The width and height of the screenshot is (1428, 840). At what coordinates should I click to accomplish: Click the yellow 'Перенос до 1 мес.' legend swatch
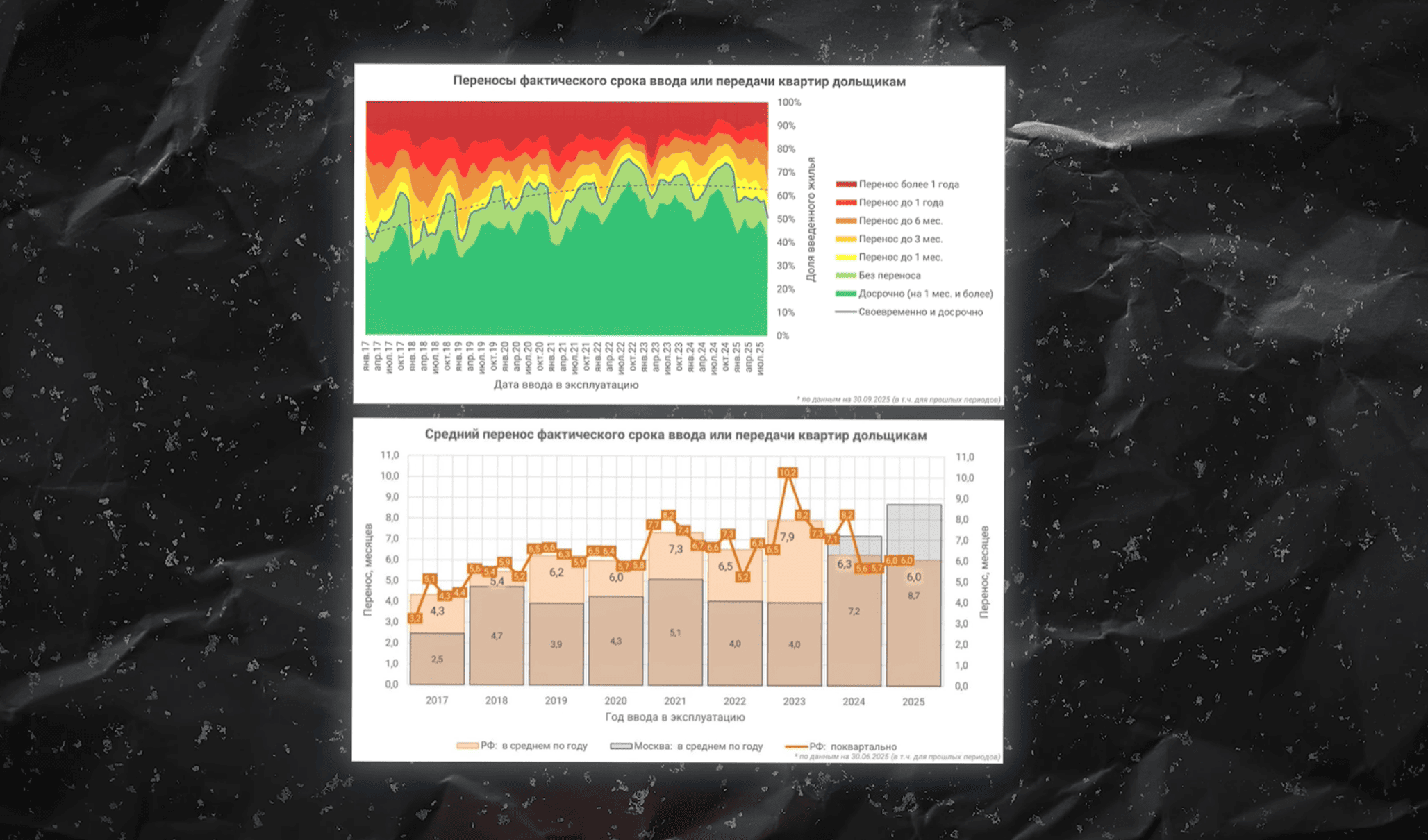pos(845,257)
